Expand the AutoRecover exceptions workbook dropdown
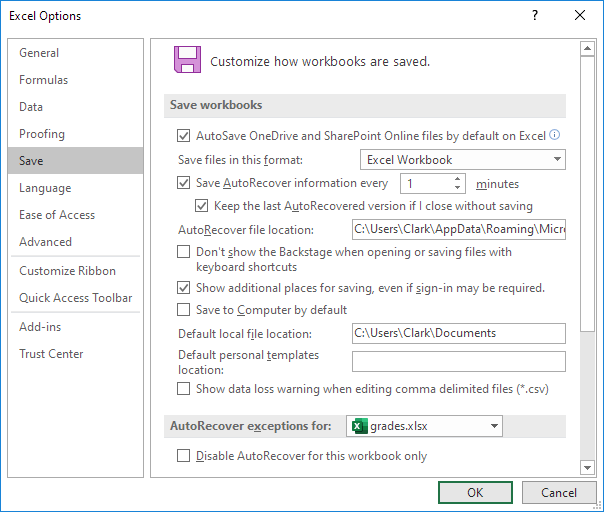Viewport: 604px width, 512px height. (x=424, y=427)
